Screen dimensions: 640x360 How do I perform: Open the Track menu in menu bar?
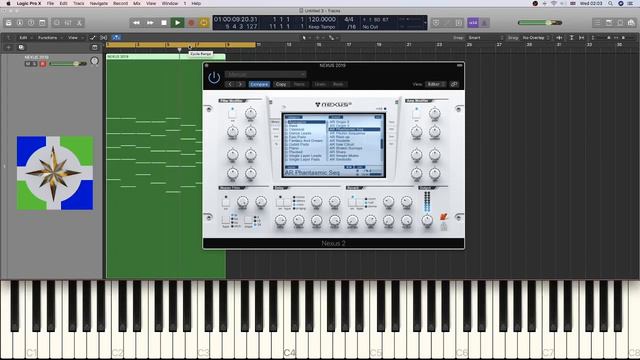(79, 3)
